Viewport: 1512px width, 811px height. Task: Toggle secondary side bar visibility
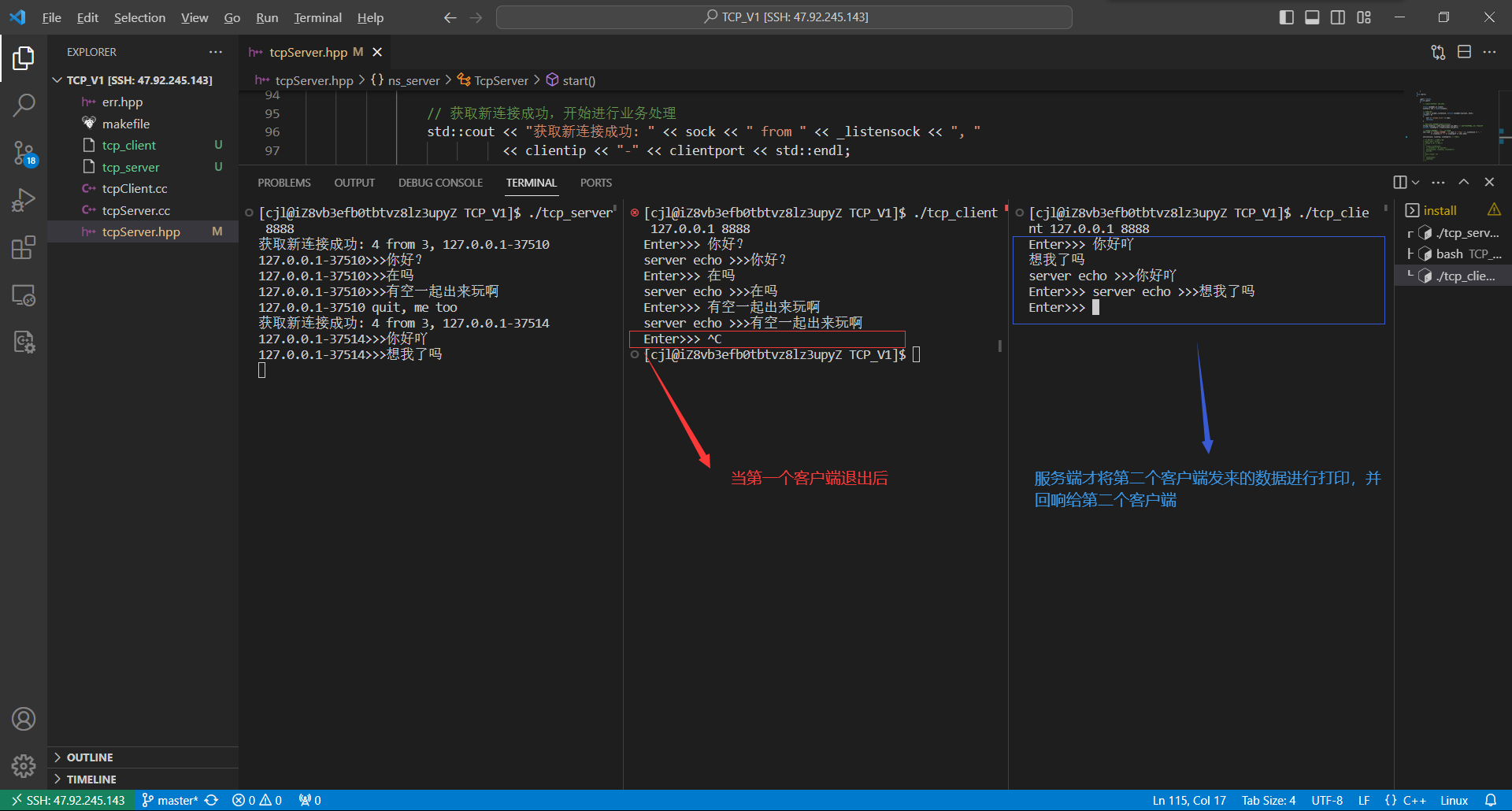tap(1338, 17)
